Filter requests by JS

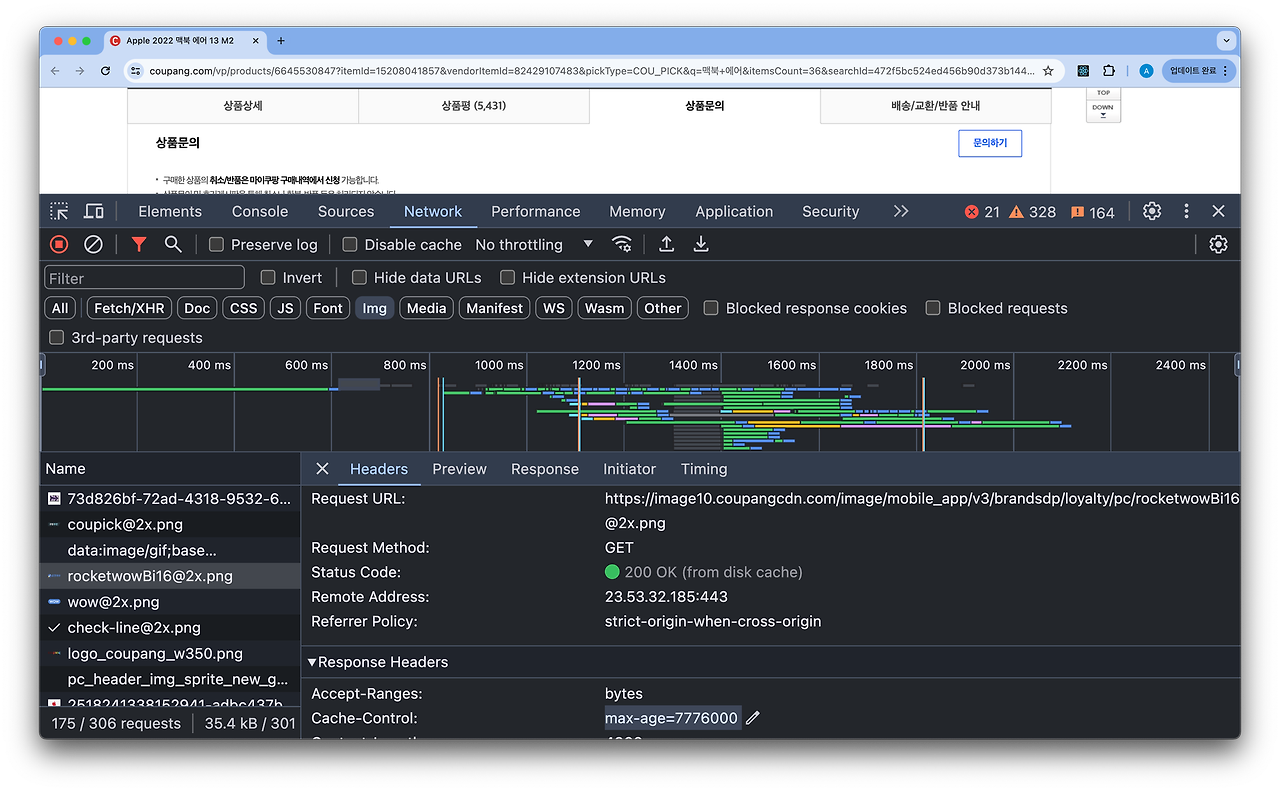285,308
